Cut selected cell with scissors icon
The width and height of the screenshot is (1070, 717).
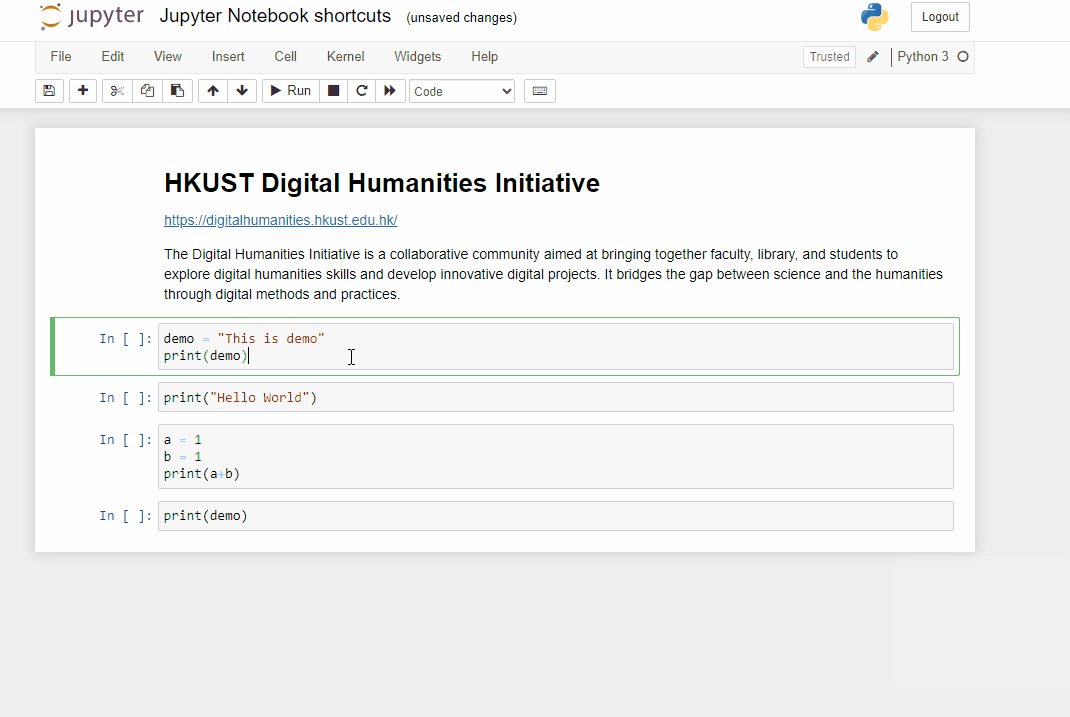pyautogui.click(x=116, y=91)
